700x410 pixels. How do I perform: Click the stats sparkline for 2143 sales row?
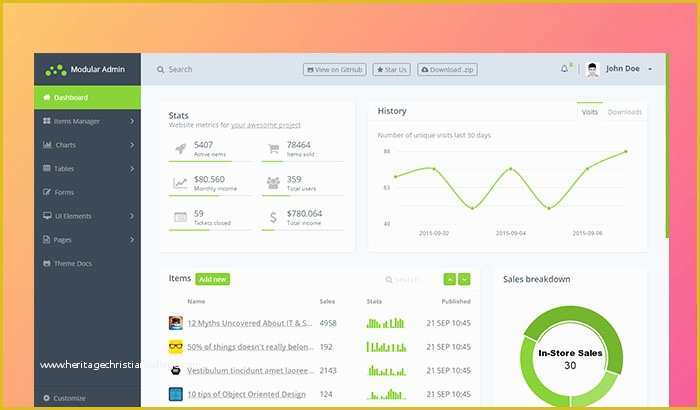click(x=387, y=370)
